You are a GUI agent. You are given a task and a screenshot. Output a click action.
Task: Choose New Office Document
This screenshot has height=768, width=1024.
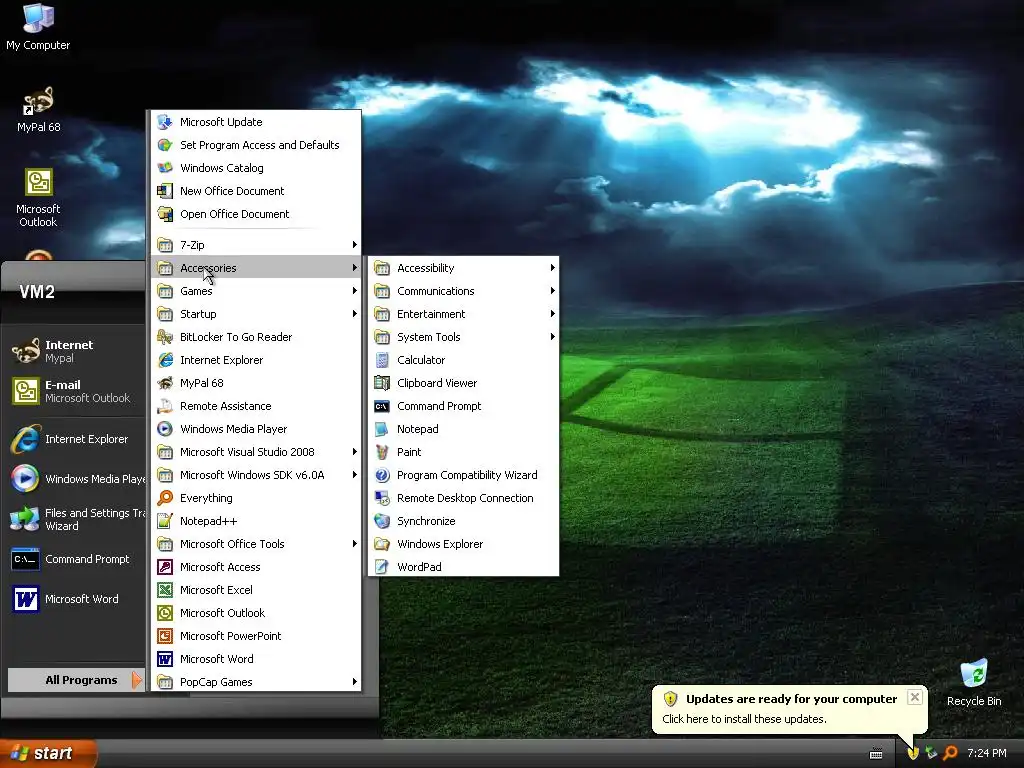coord(256,191)
